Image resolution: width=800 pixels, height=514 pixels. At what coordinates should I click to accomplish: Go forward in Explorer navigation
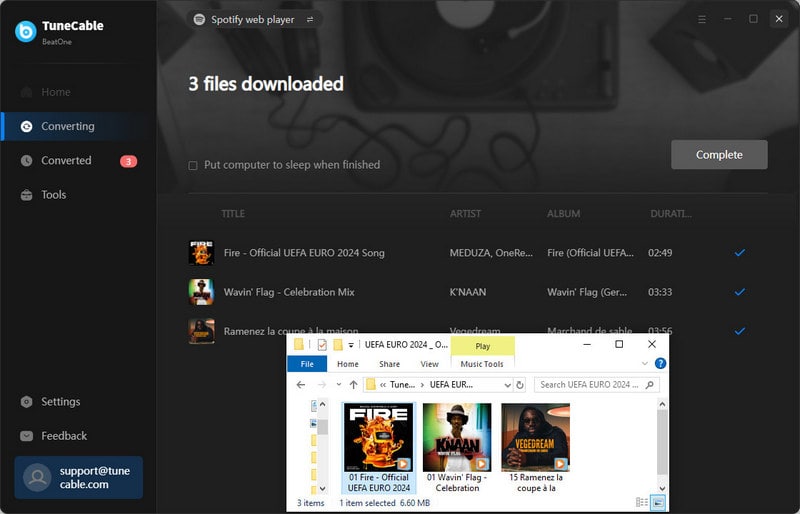[x=321, y=385]
